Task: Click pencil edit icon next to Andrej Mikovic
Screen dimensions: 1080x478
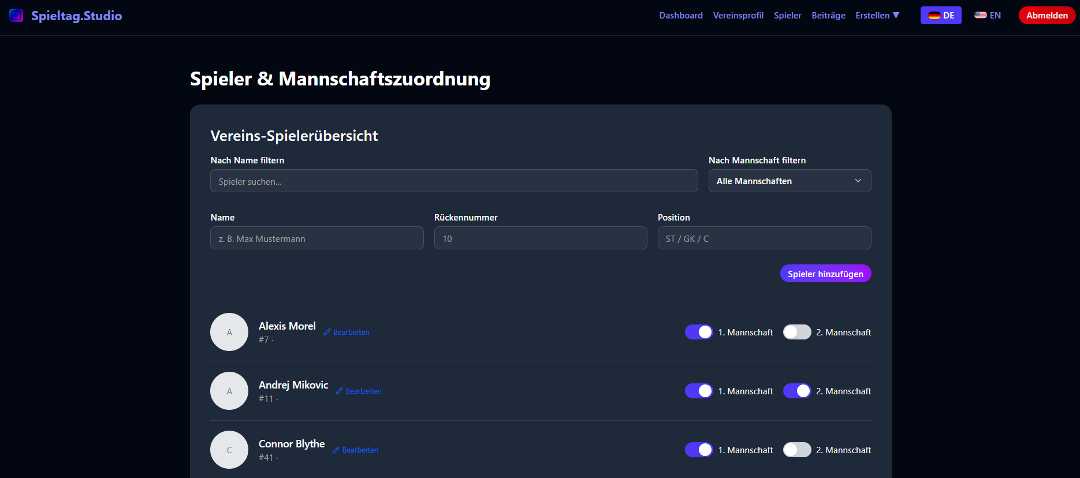Action: tap(339, 391)
